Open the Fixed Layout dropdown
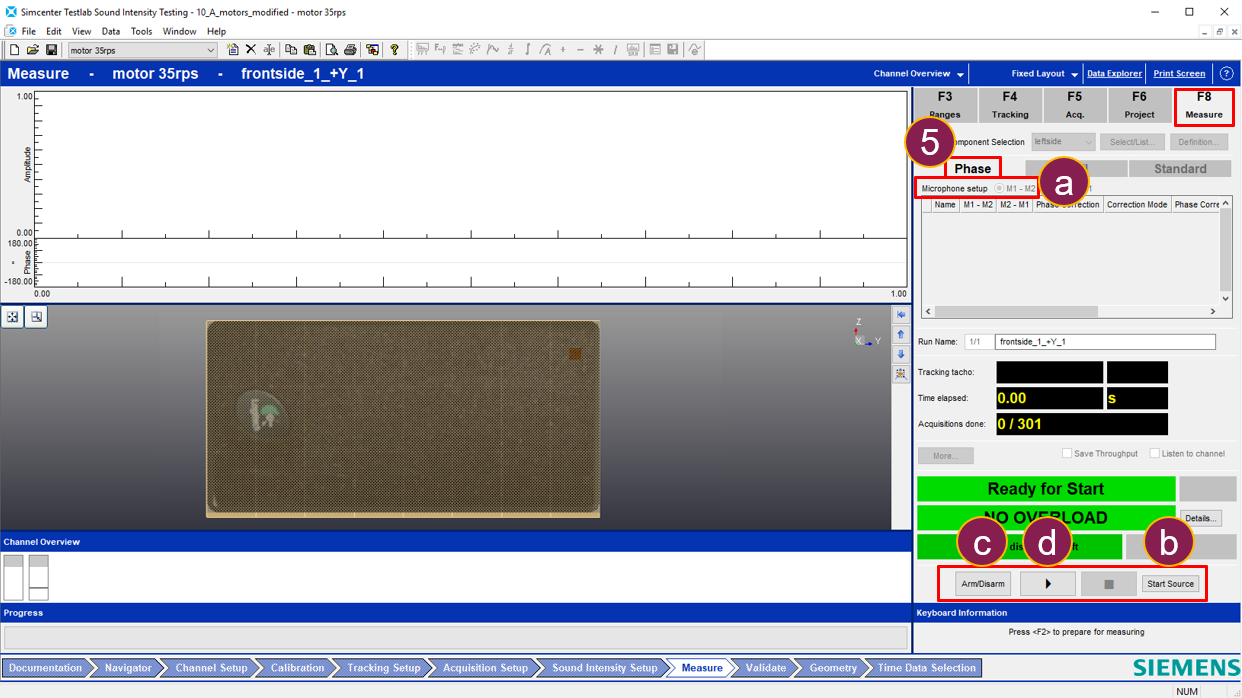Screen dimensions: 1242x698 point(1045,74)
